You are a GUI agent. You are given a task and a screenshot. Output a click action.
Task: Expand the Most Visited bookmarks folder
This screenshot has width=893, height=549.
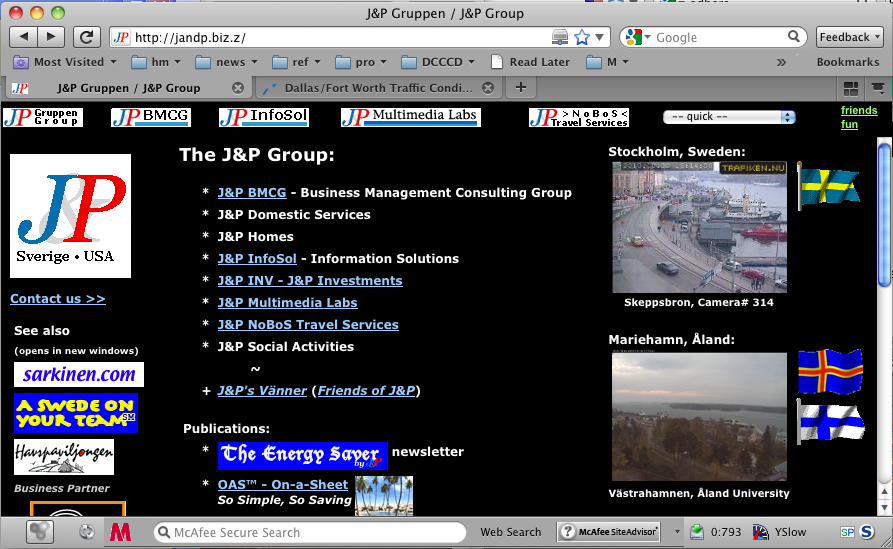65,62
